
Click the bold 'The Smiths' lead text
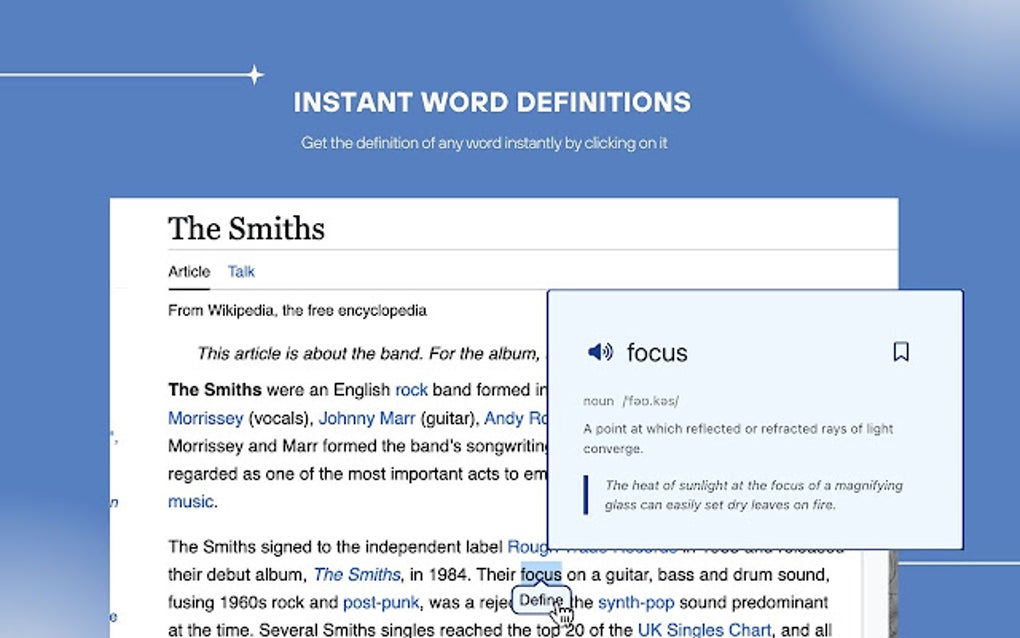pos(215,390)
